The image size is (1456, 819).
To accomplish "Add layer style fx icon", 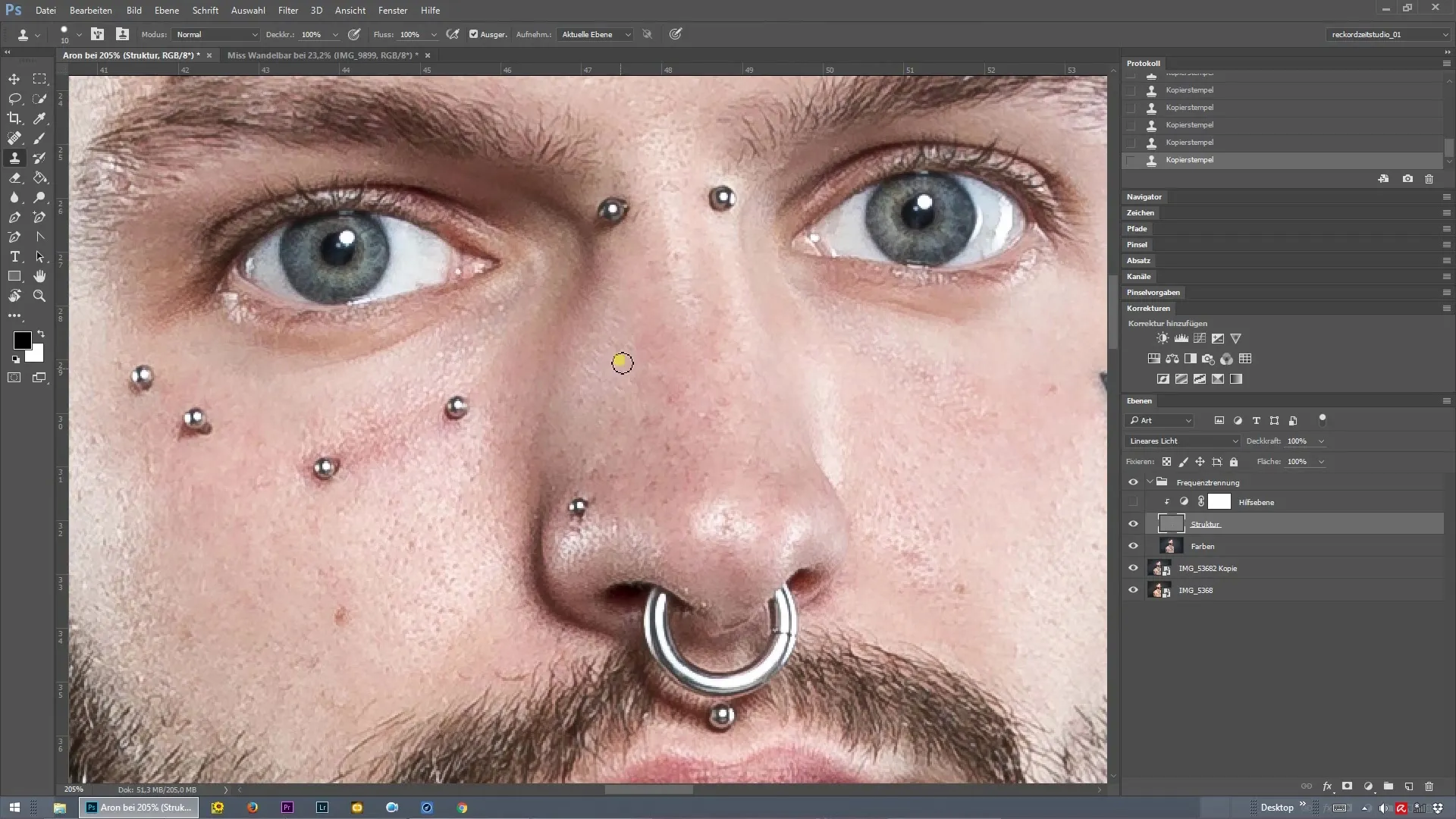I will (1327, 786).
